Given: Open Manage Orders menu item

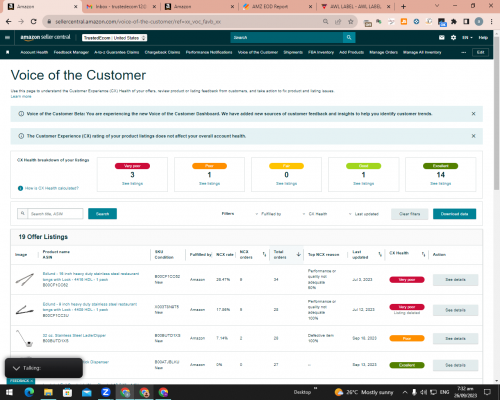Looking at the screenshot, I should (x=384, y=52).
